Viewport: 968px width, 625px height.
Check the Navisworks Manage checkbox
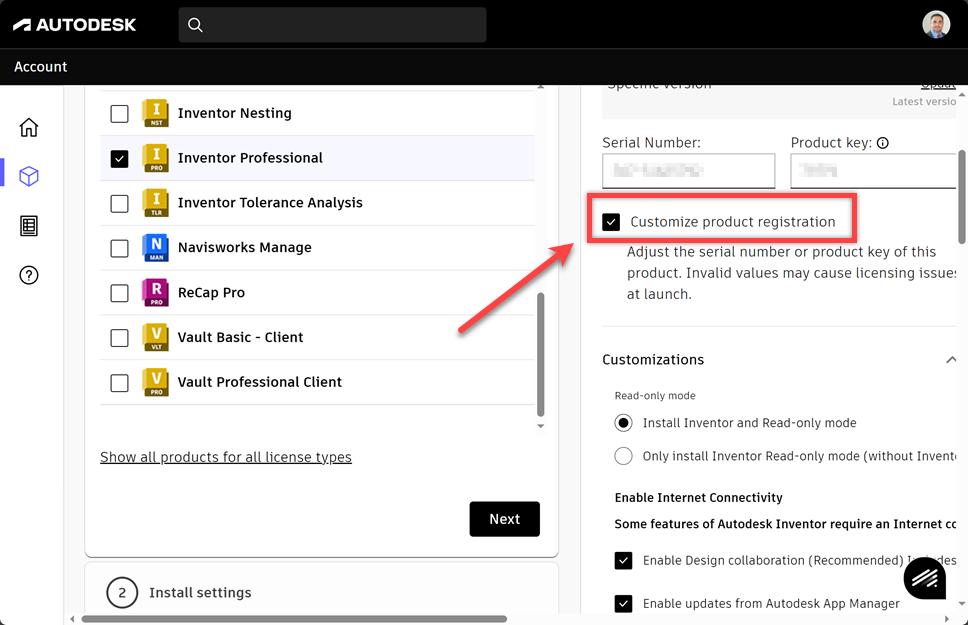click(x=120, y=248)
